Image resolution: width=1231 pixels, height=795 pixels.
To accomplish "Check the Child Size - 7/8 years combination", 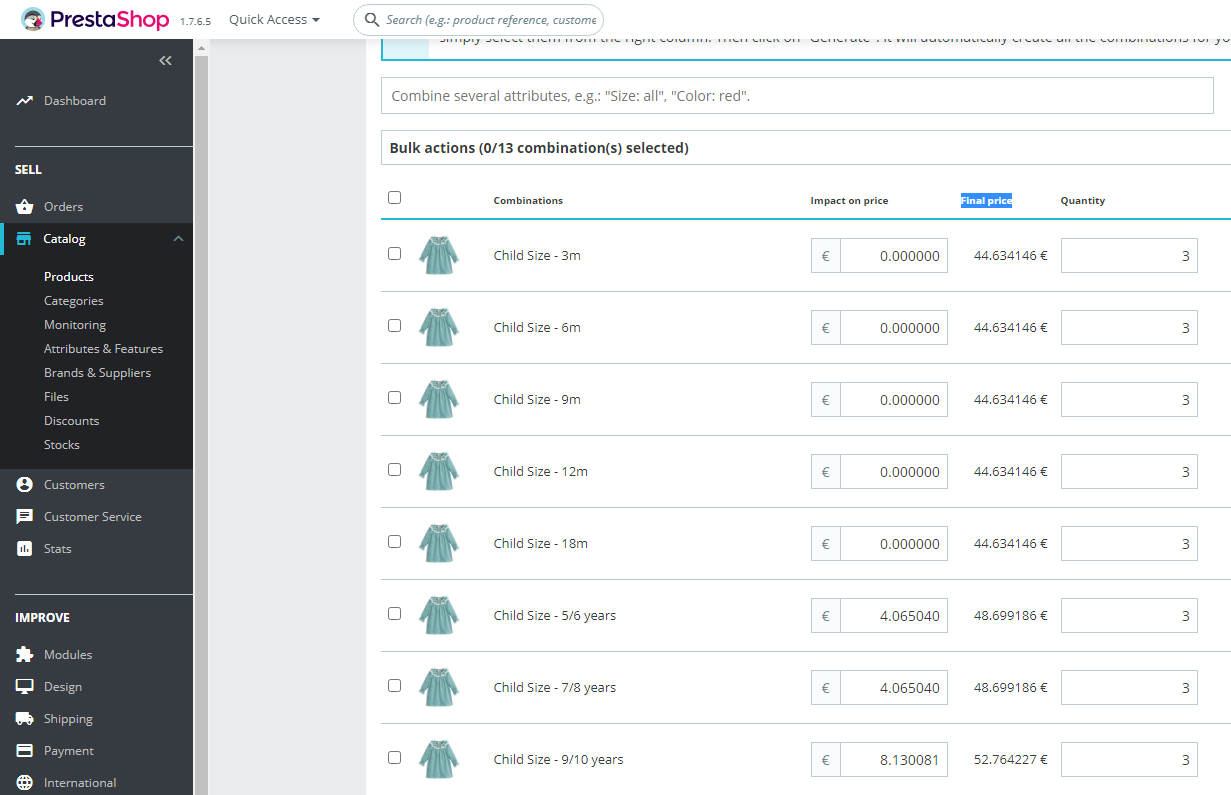I will coord(394,686).
